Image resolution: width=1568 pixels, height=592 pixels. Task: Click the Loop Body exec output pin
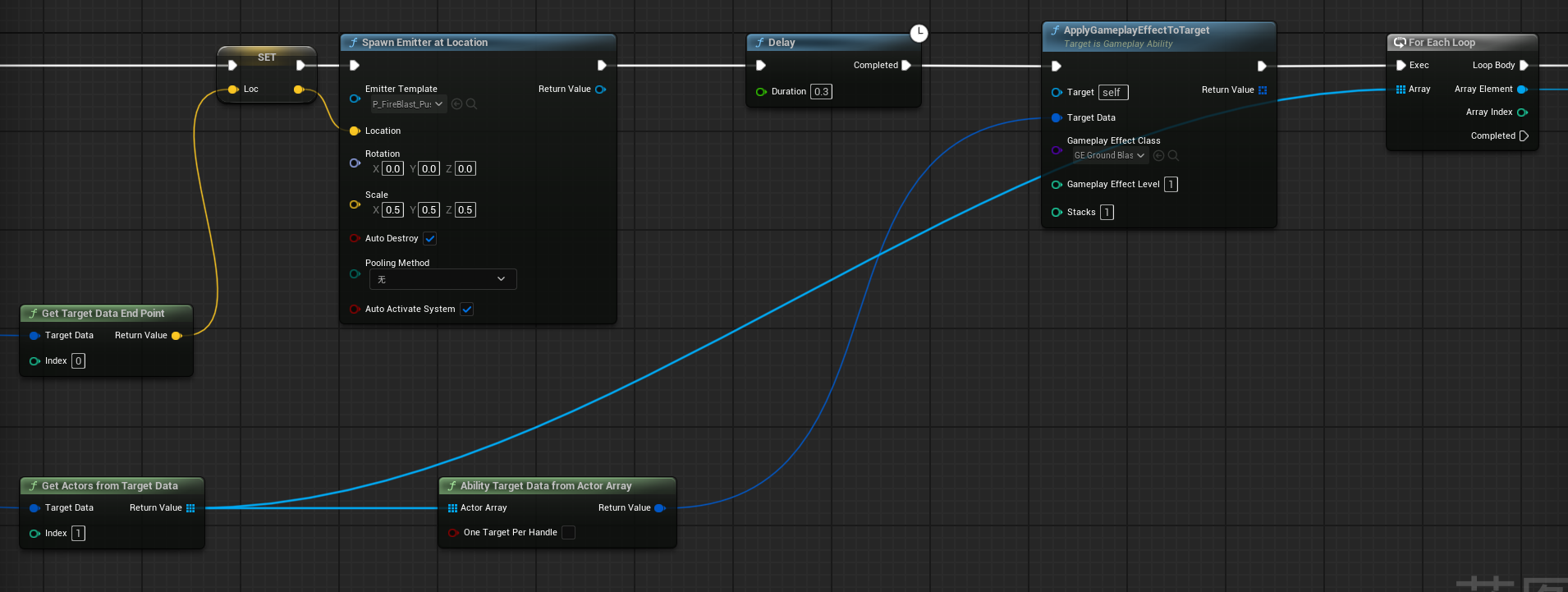pos(1524,65)
